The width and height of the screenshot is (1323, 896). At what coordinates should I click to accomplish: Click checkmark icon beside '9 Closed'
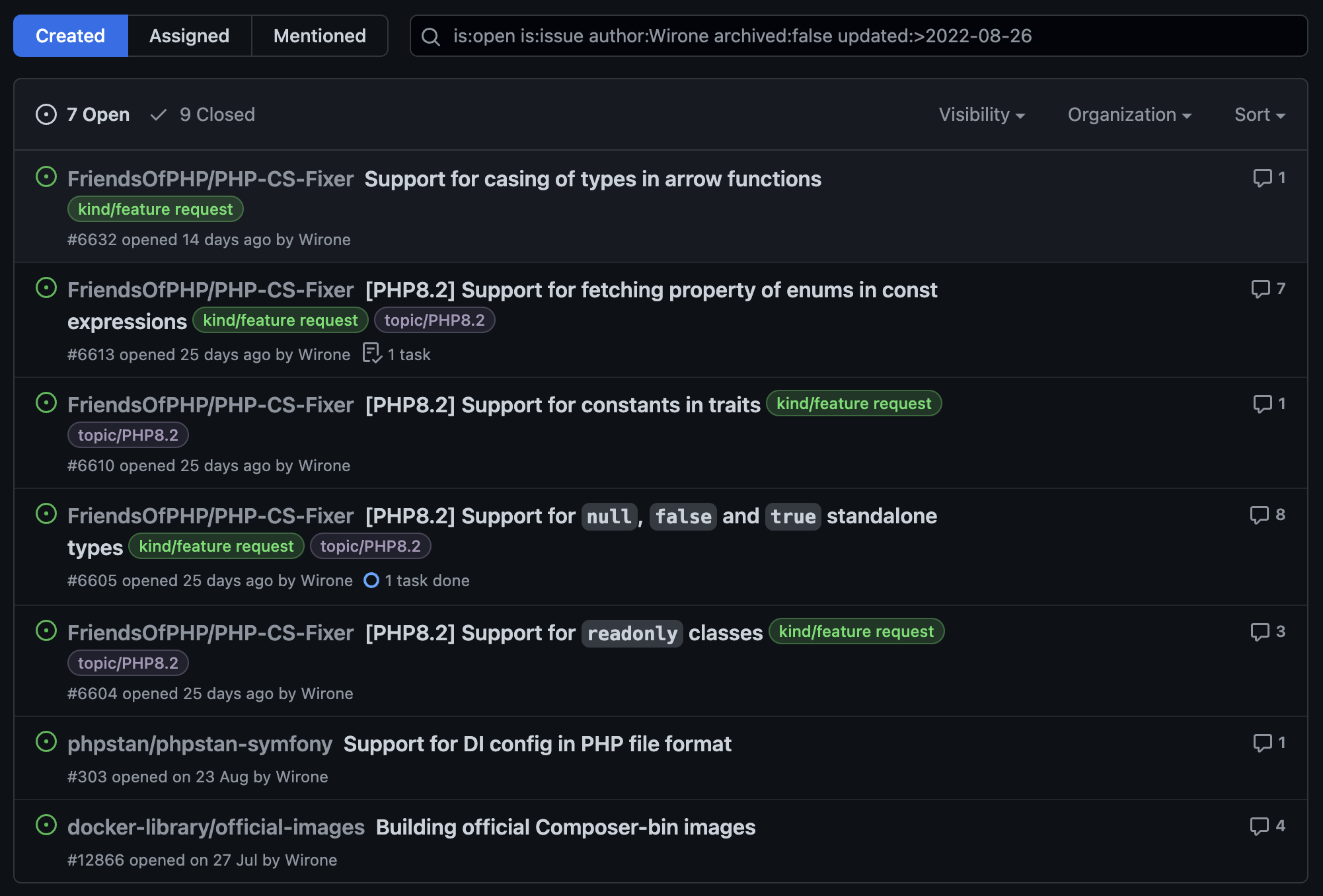159,115
